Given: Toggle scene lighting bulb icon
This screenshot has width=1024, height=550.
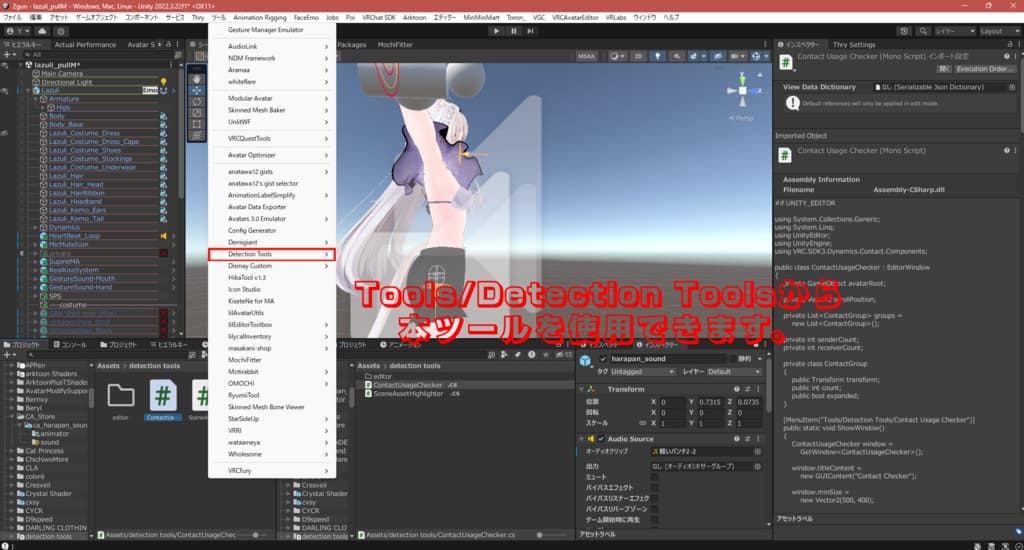Looking at the screenshot, I should (x=657, y=56).
